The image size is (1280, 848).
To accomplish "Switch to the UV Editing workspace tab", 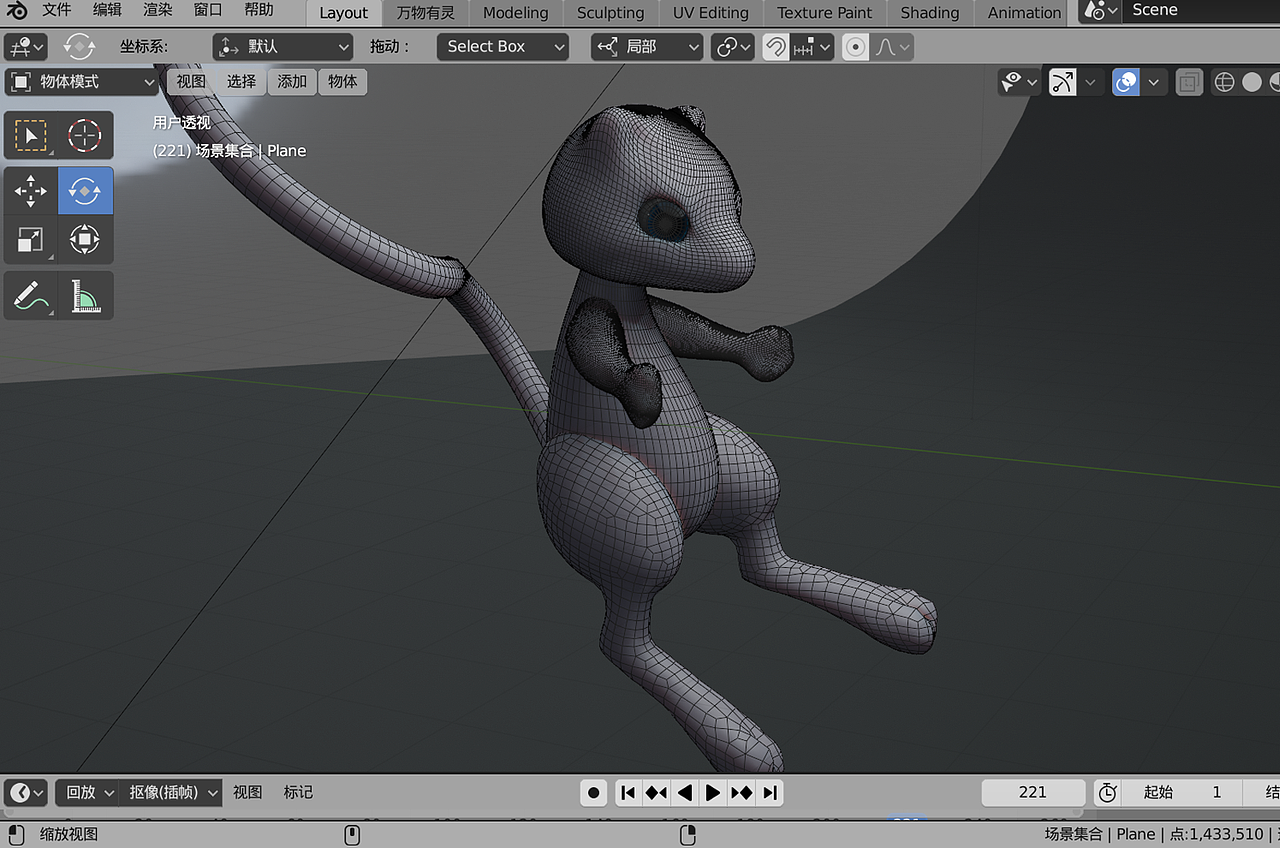I will (711, 13).
